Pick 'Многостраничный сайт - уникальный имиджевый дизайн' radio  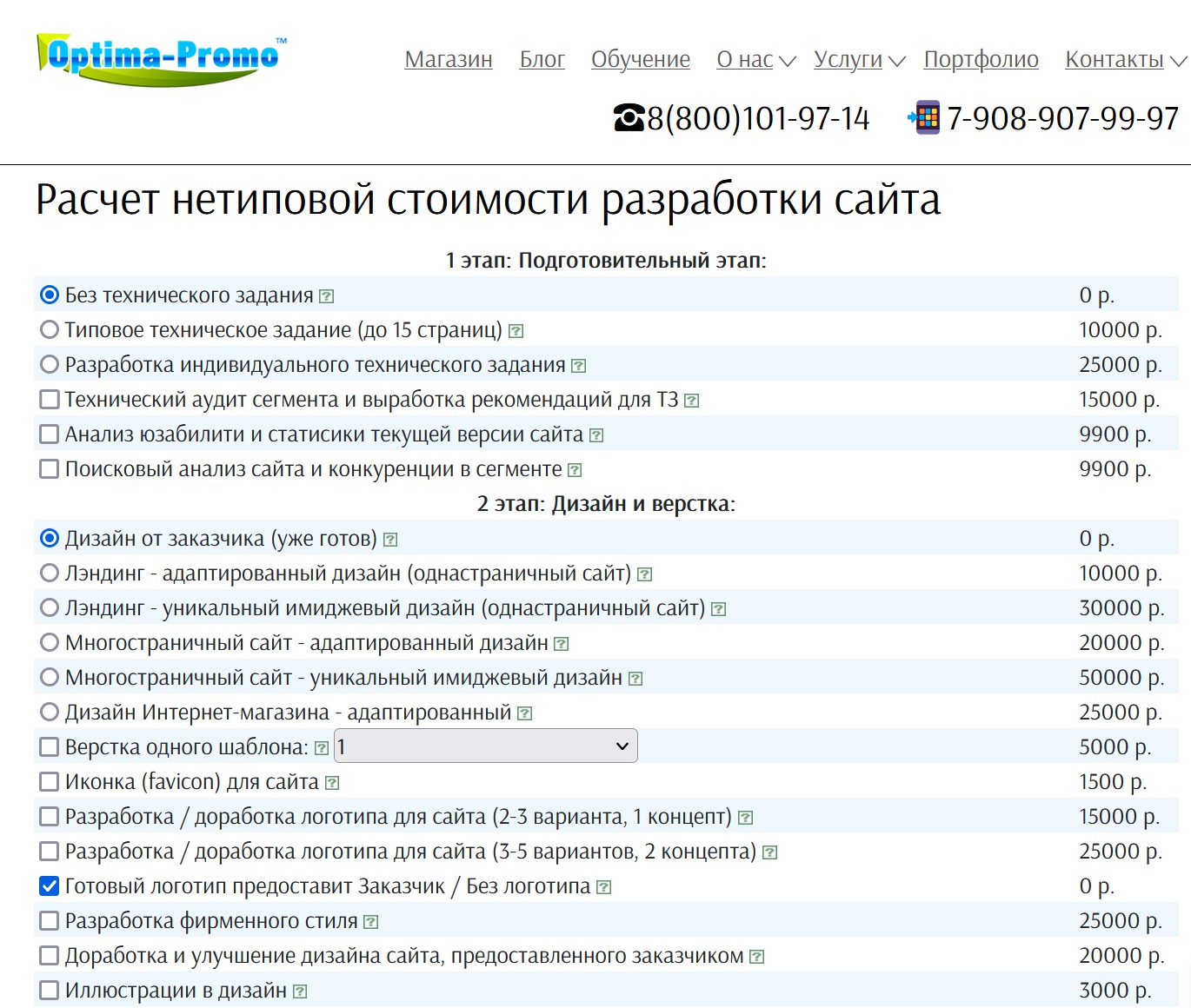(50, 677)
